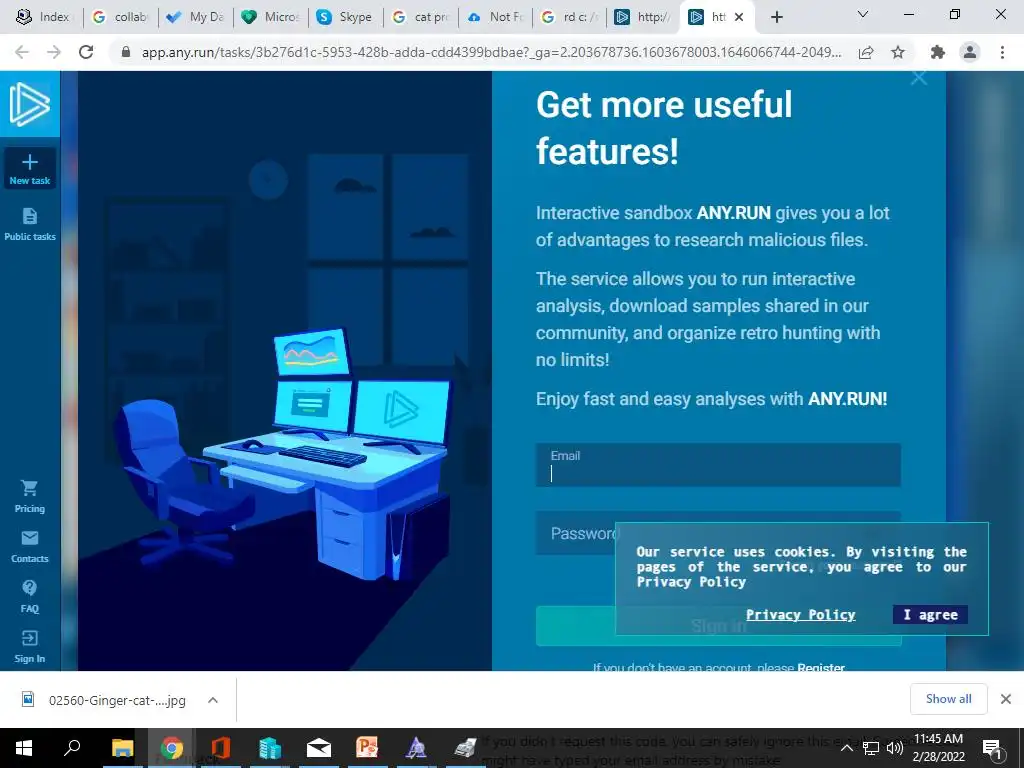Switch to the rd c: Google tab

569,17
